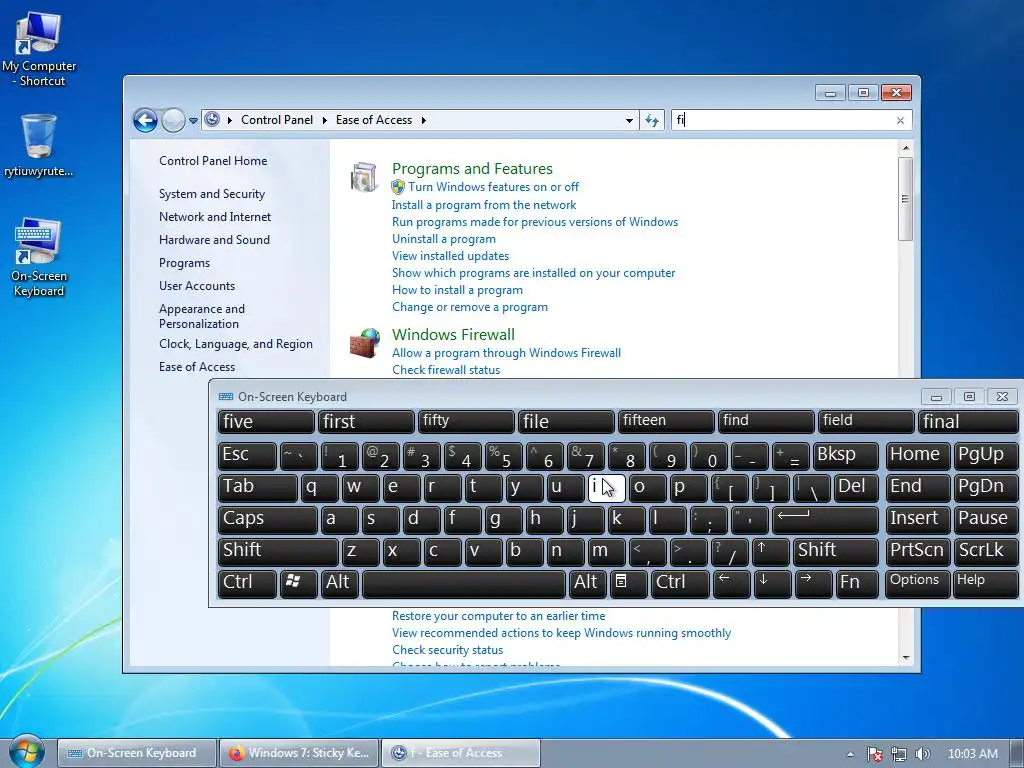The image size is (1024, 768).
Task: Show hidden tray icons arrow
Action: (x=850, y=754)
